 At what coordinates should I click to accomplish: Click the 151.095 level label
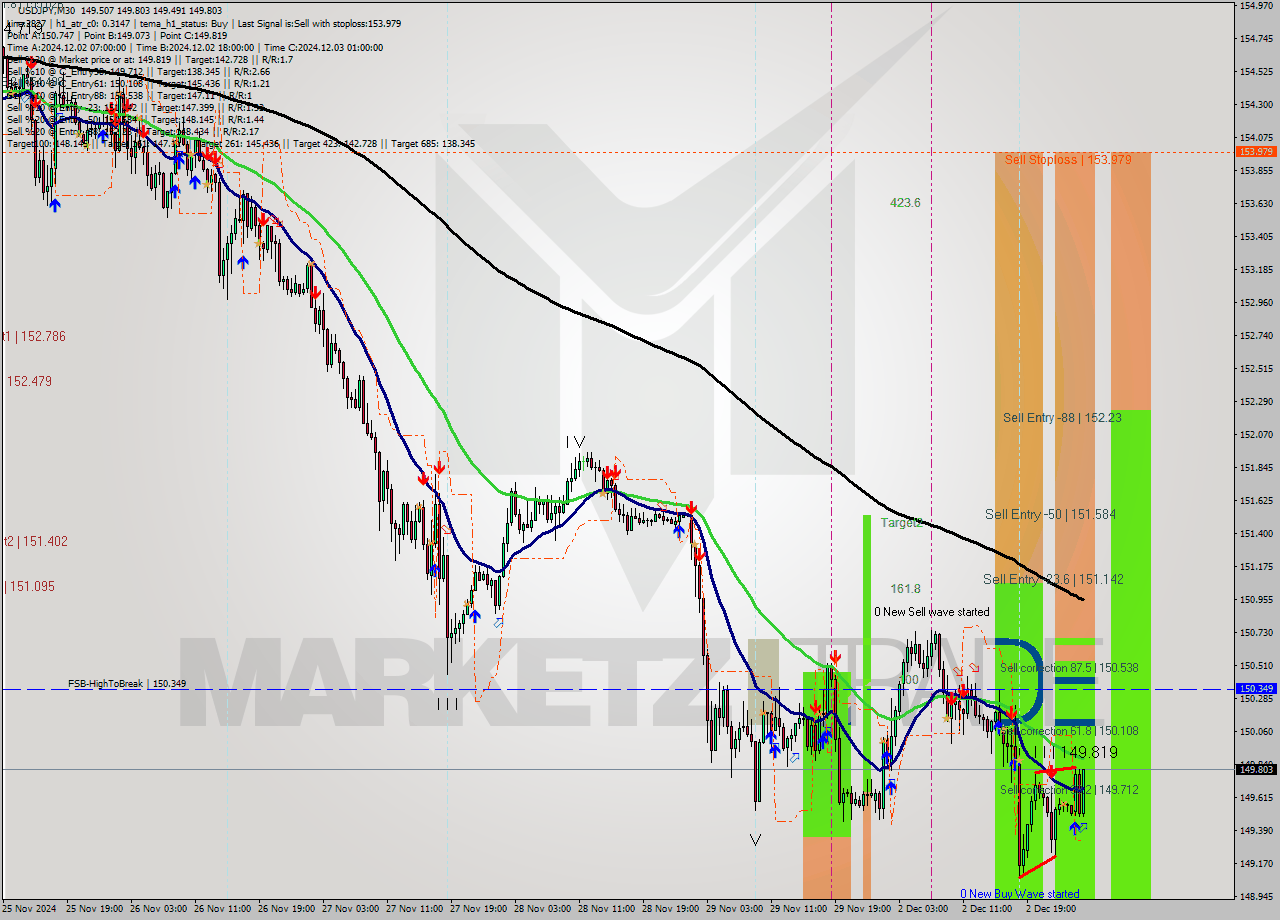pyautogui.click(x=31, y=586)
